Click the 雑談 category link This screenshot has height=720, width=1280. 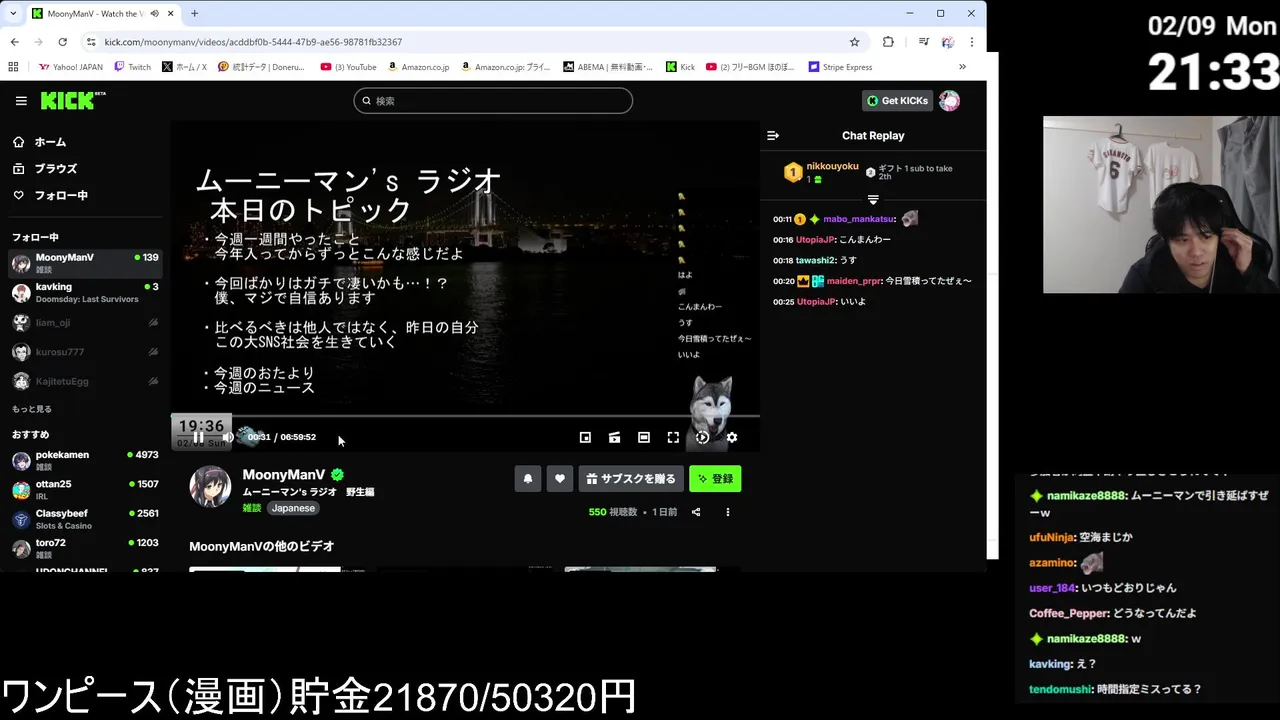[x=251, y=508]
